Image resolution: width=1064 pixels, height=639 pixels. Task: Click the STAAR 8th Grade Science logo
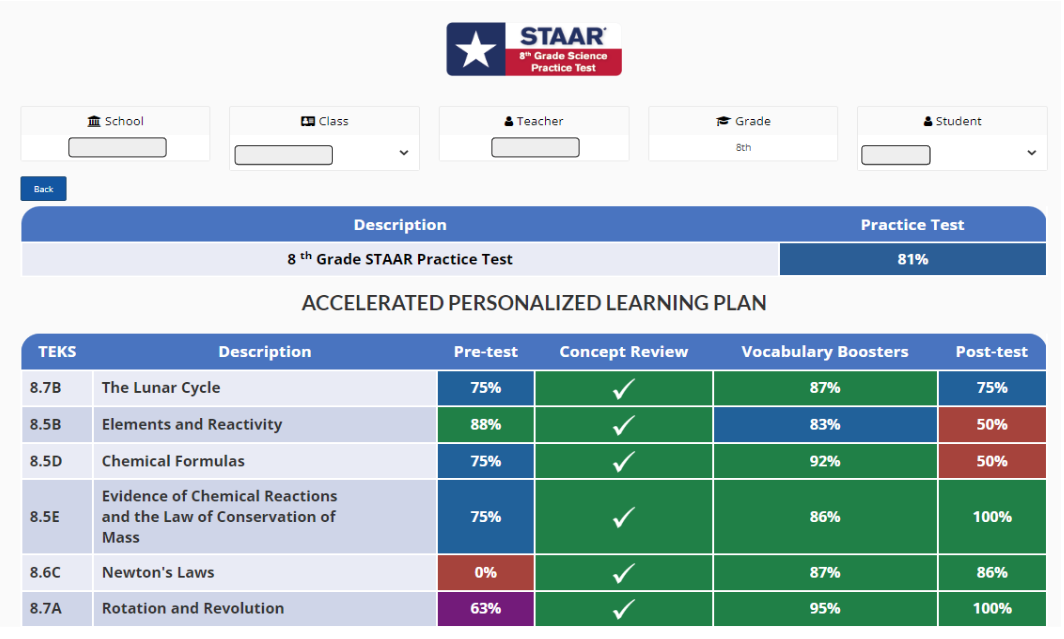tap(533, 49)
